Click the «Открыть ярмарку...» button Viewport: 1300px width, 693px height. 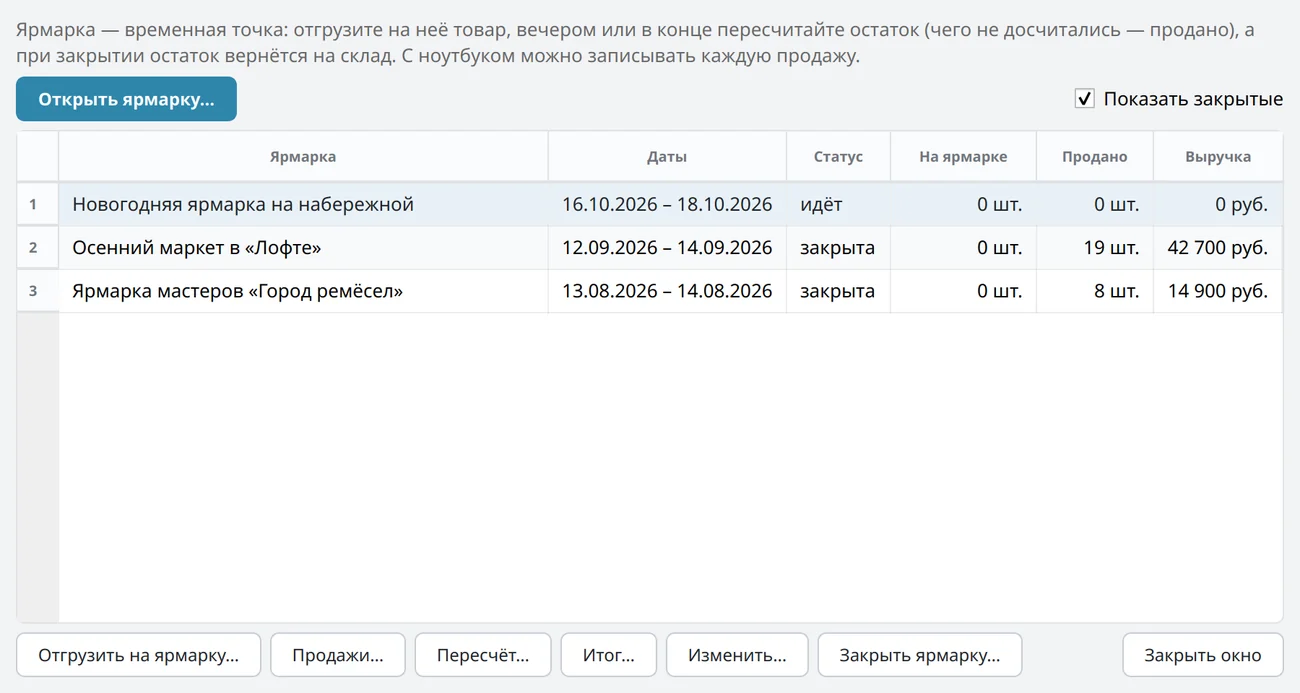point(126,99)
